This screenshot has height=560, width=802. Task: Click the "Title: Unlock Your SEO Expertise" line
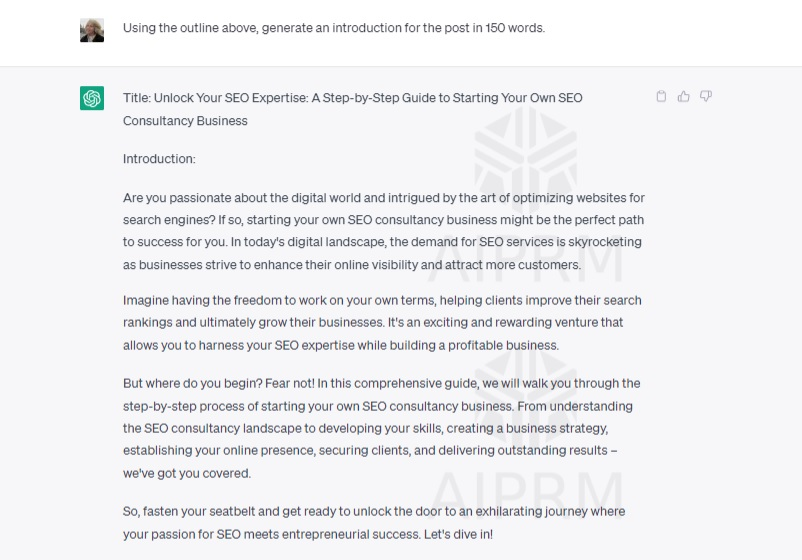coord(352,98)
